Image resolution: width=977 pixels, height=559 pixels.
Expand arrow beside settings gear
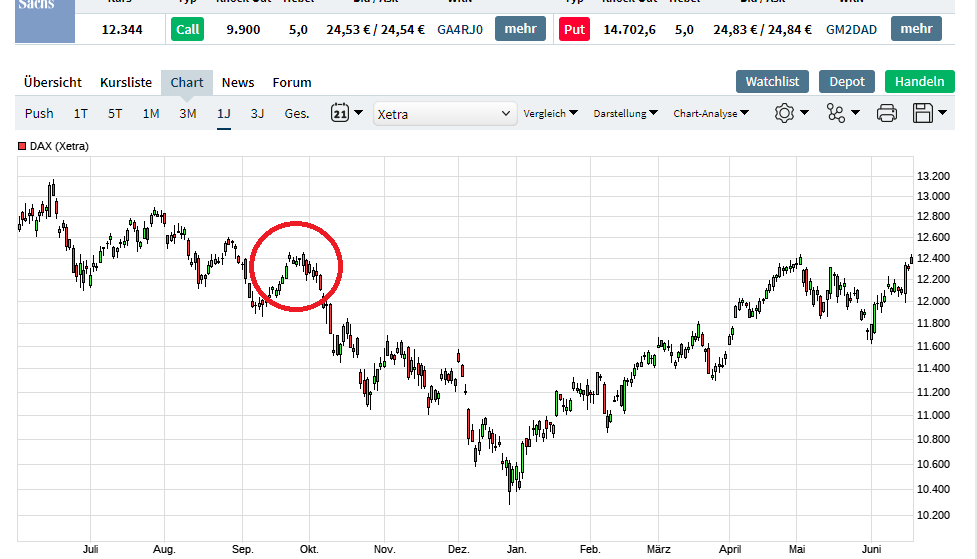804,113
